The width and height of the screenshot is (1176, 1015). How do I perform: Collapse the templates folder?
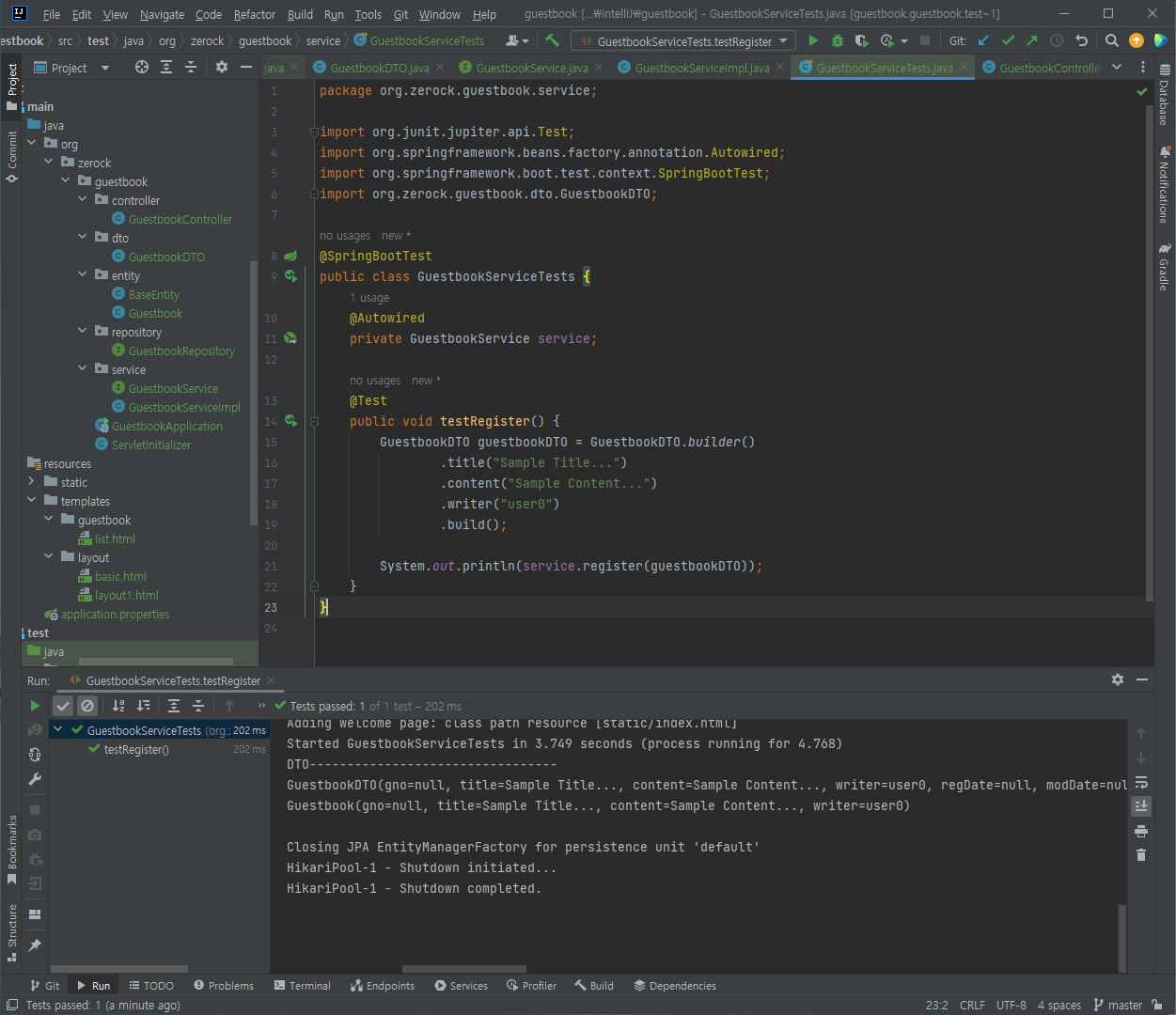click(x=32, y=500)
